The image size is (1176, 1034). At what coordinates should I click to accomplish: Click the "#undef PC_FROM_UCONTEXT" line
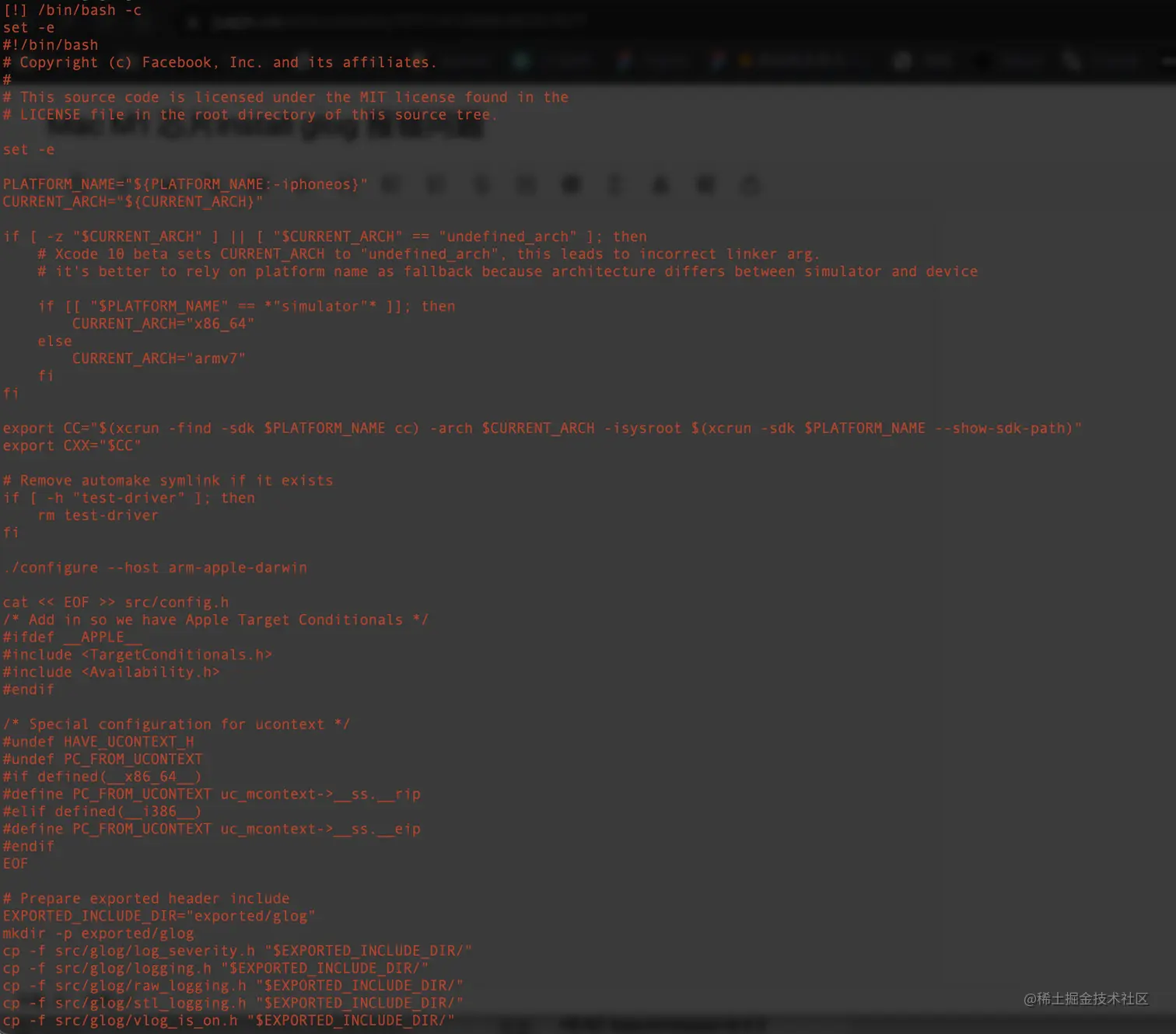(103, 759)
